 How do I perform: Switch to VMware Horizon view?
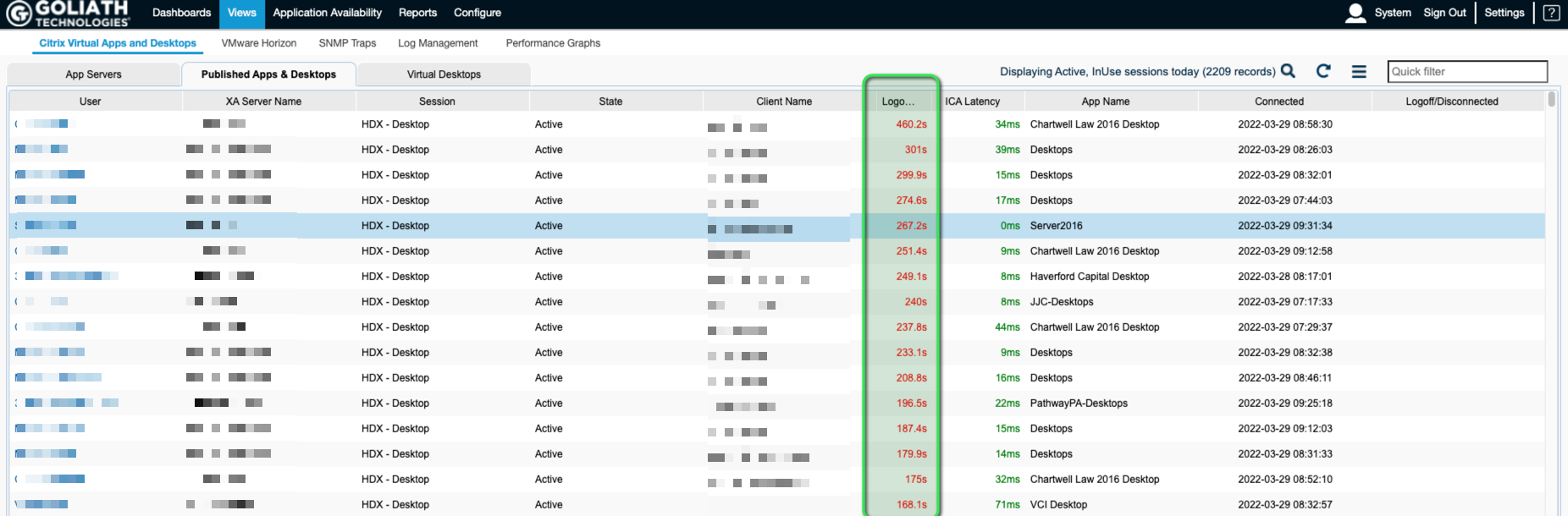tap(259, 43)
